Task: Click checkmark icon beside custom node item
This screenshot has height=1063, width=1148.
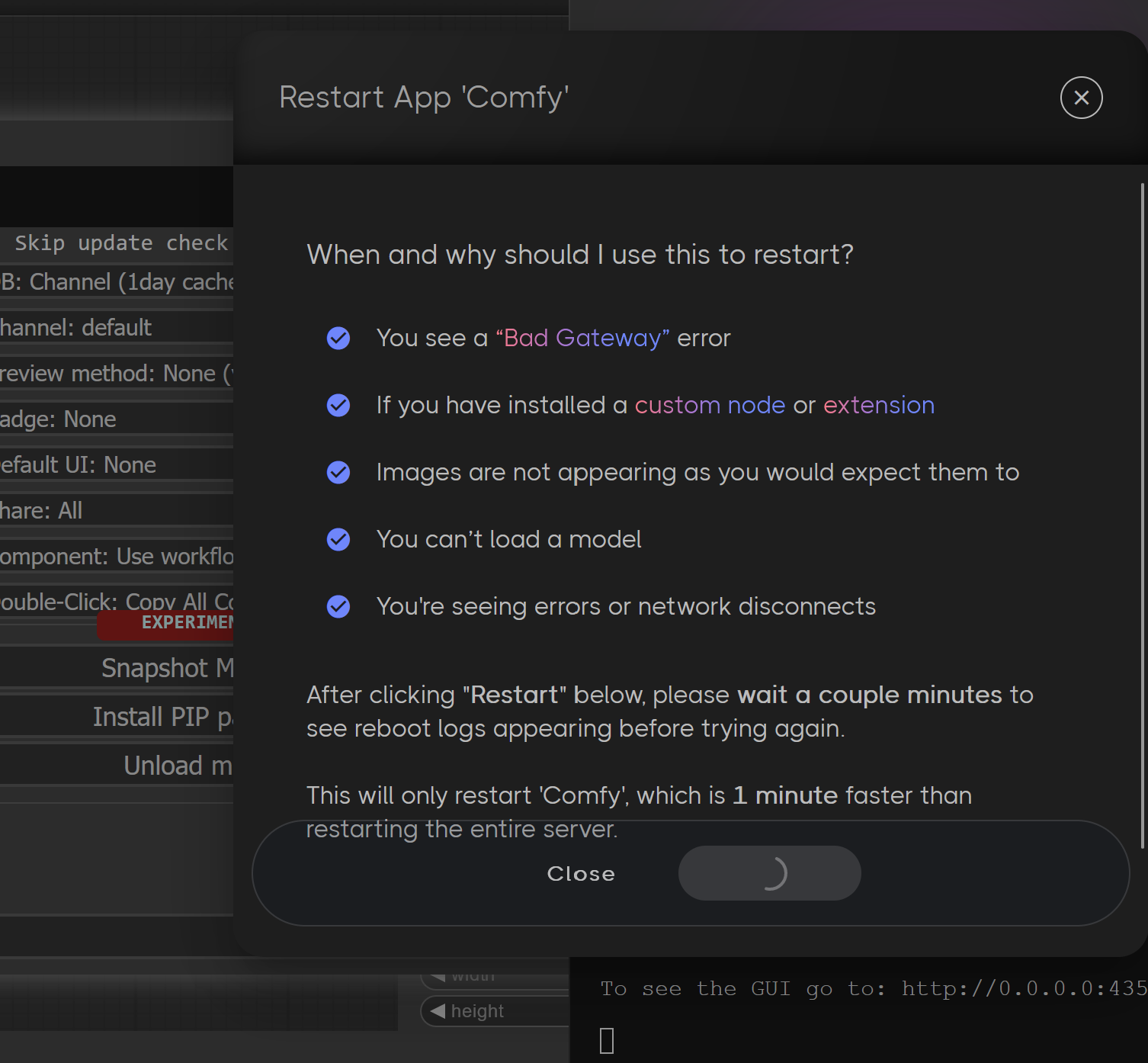Action: (x=338, y=405)
